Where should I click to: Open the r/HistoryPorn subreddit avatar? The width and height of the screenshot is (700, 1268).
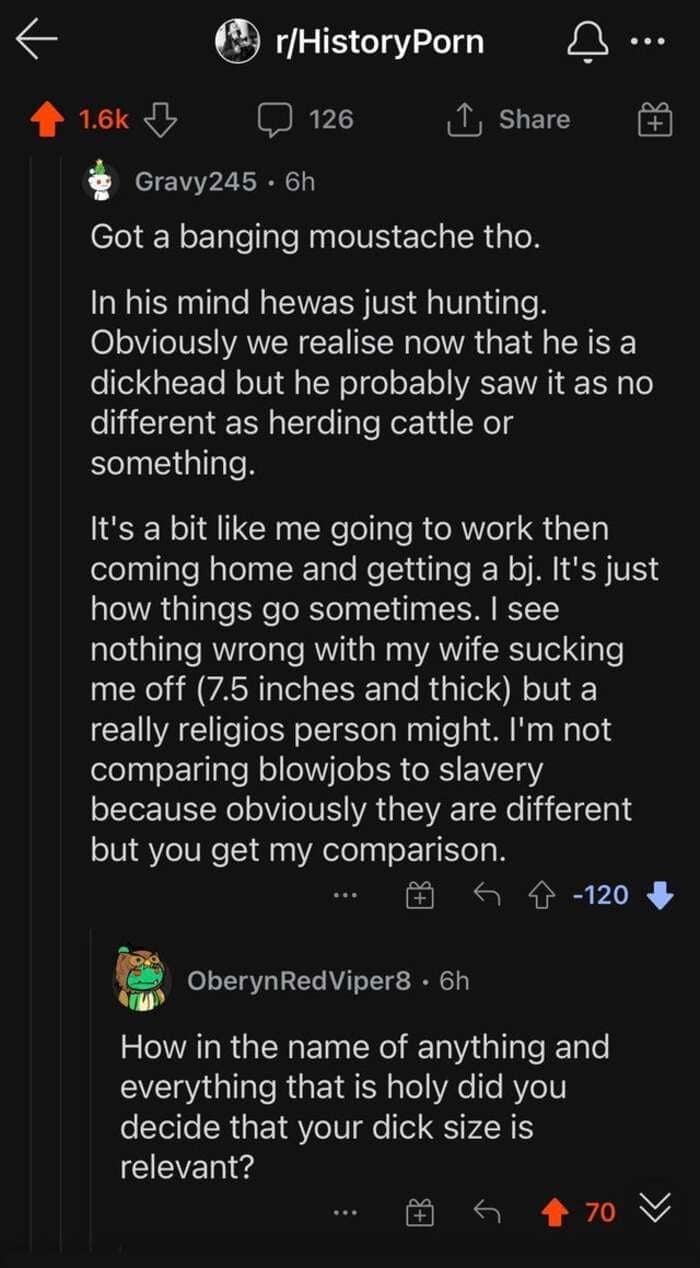(237, 42)
